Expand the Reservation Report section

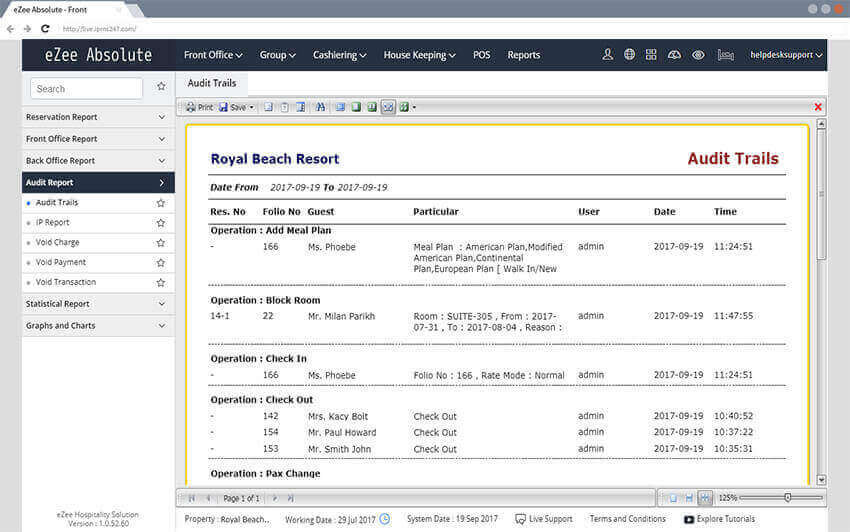(98, 117)
